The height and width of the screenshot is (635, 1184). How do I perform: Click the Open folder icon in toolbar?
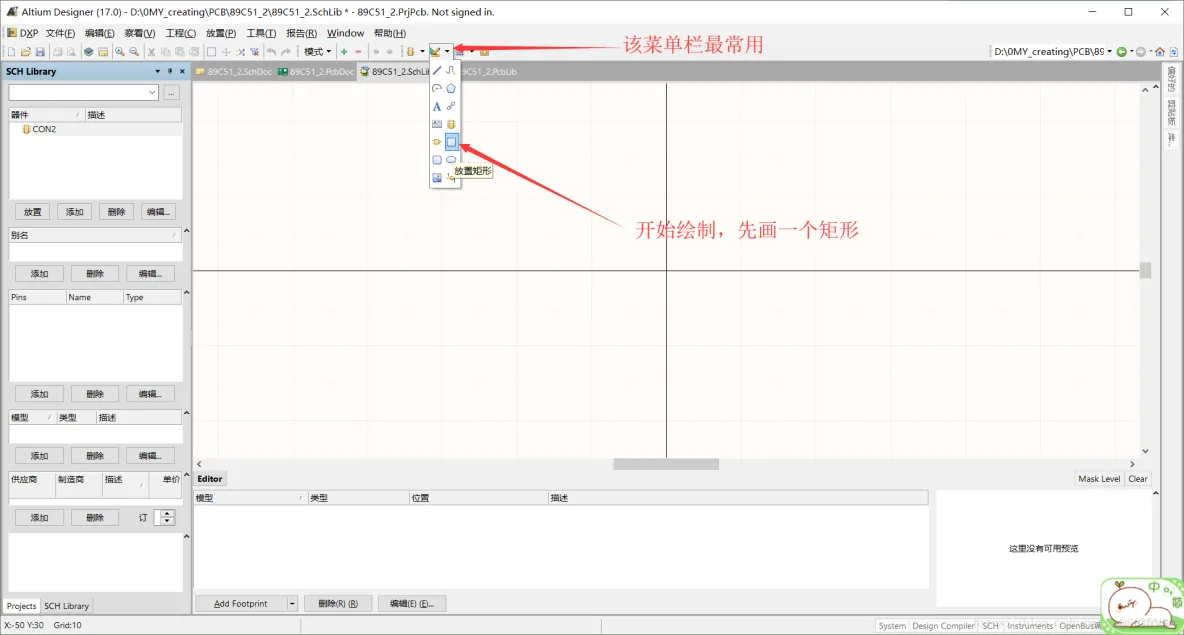click(26, 51)
